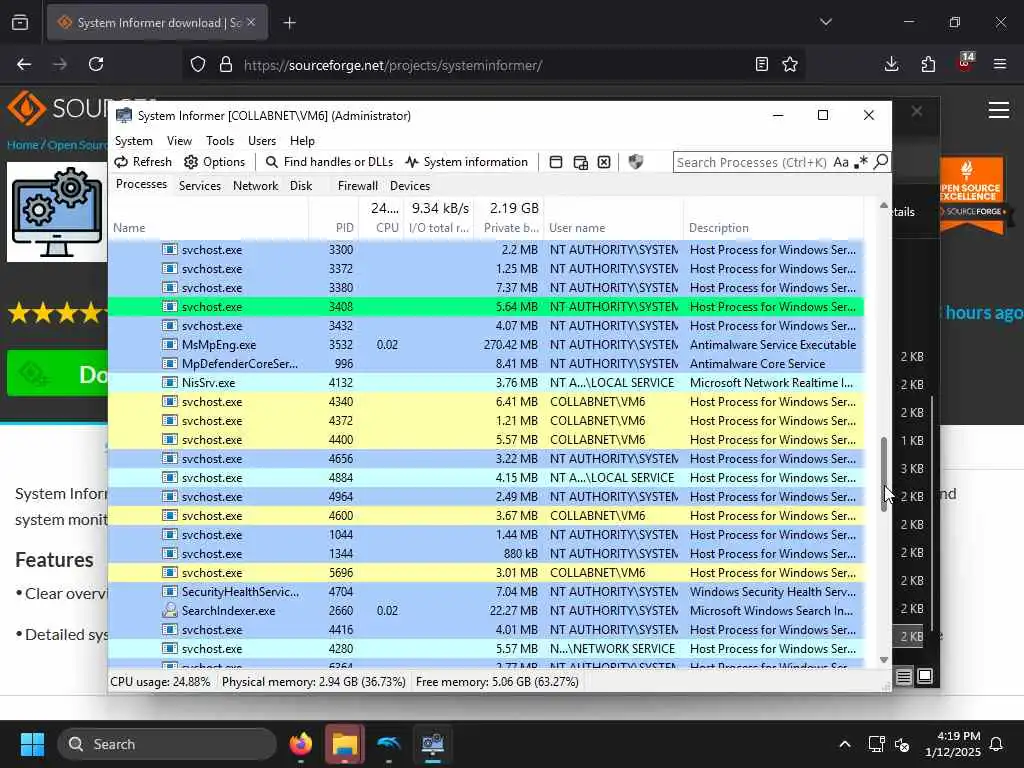
Task: Switch to the Services tab
Action: 200,185
